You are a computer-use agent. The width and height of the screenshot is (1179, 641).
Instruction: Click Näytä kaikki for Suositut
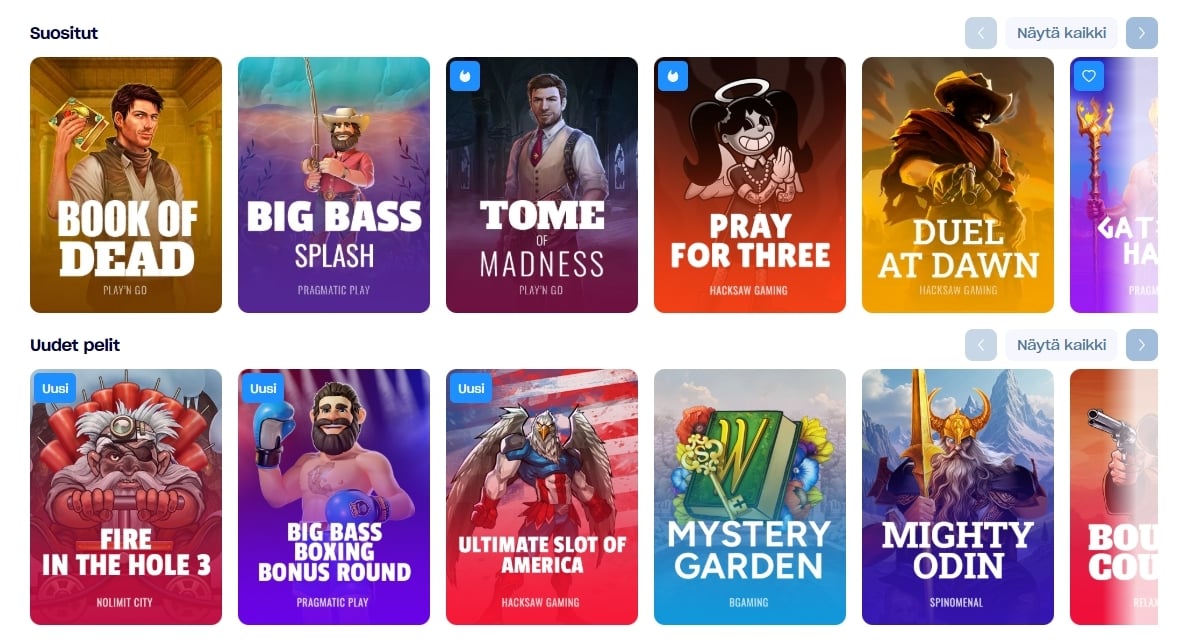pos(1061,33)
